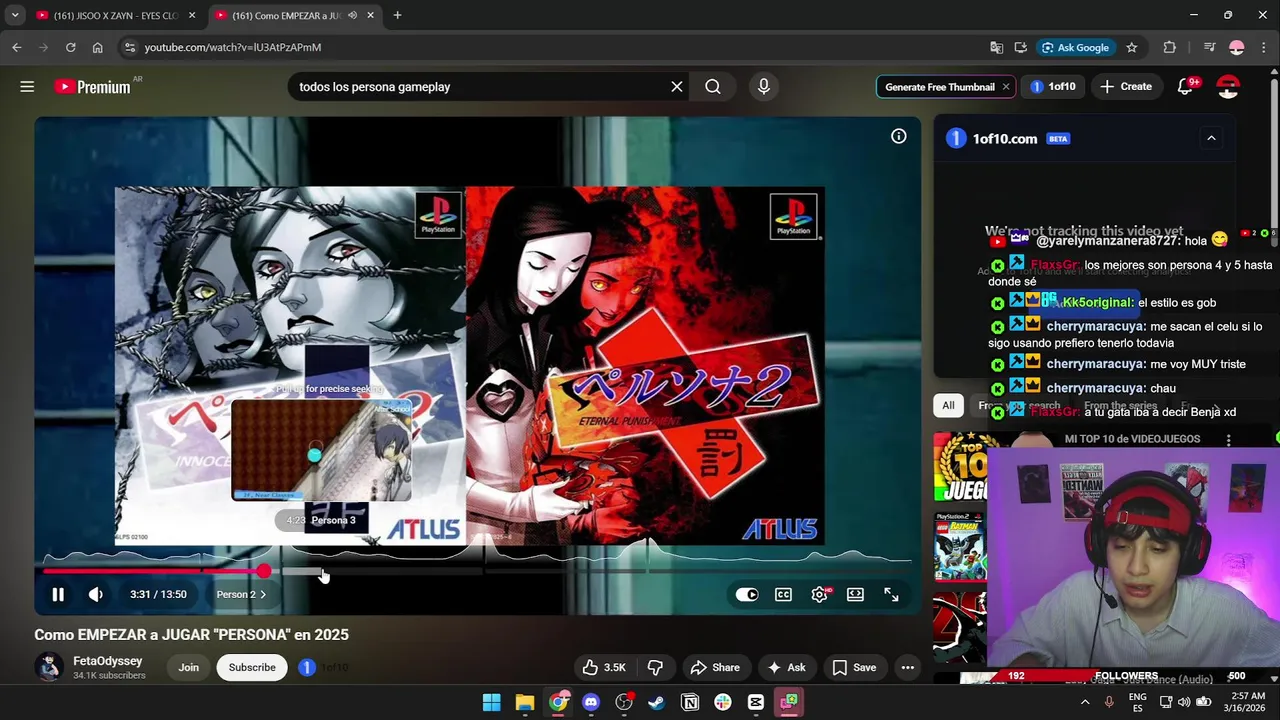Toggle closed captions
Viewport: 1280px width, 720px height.
tap(784, 594)
